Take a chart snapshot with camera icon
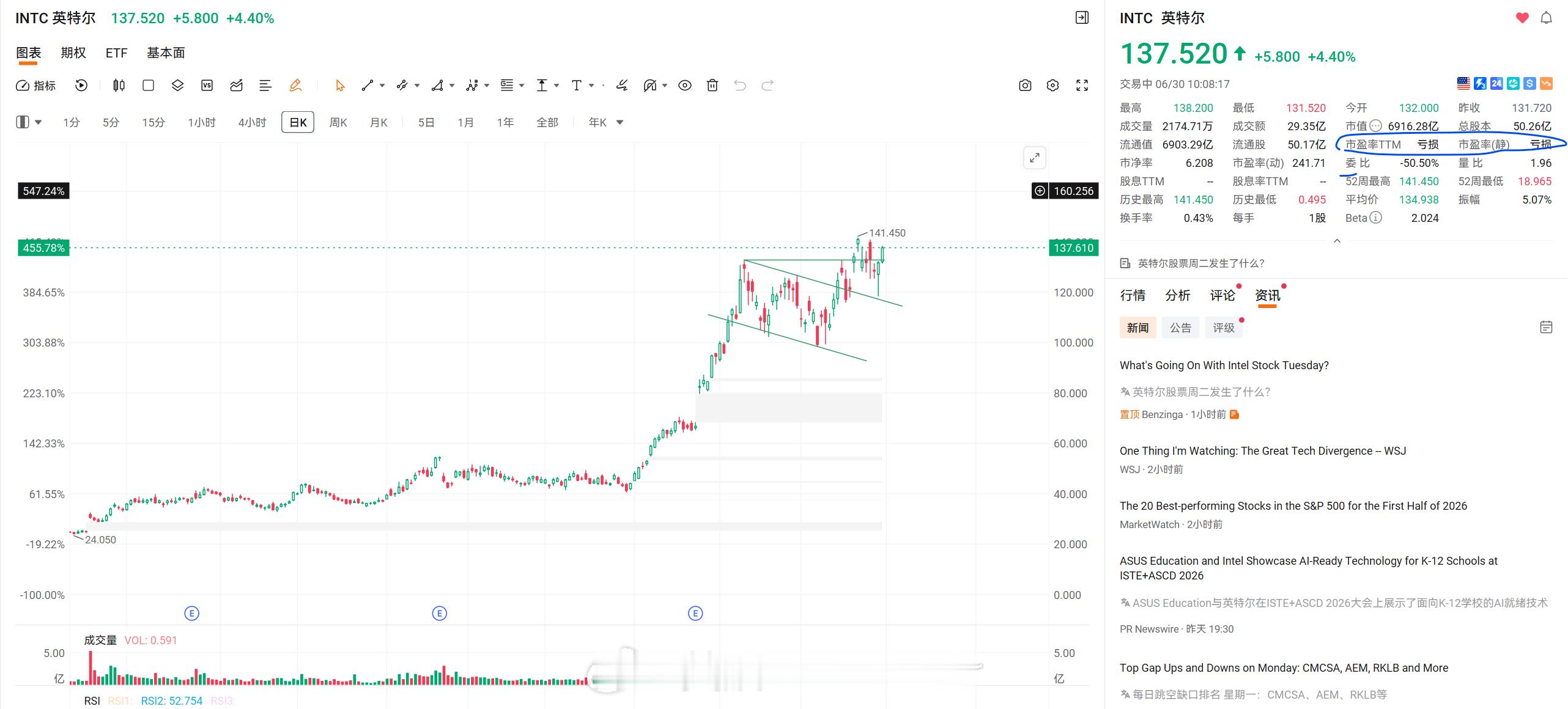The image size is (1568, 709). tap(1025, 86)
